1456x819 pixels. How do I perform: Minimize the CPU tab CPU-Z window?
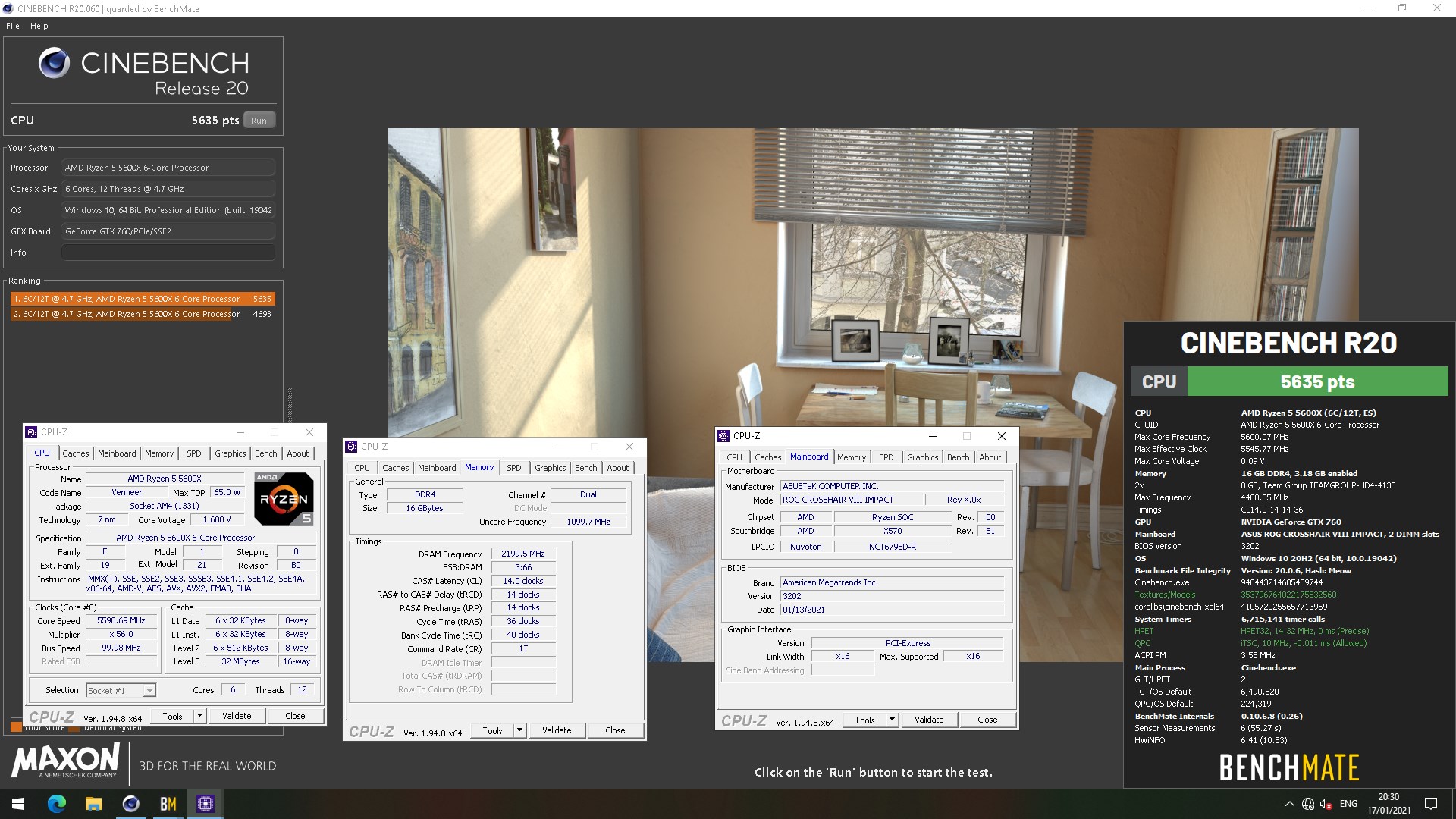click(240, 432)
